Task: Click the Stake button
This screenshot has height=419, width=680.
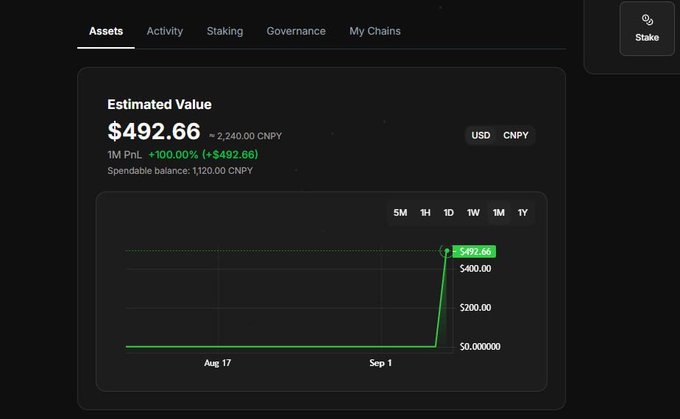Action: pos(647,29)
